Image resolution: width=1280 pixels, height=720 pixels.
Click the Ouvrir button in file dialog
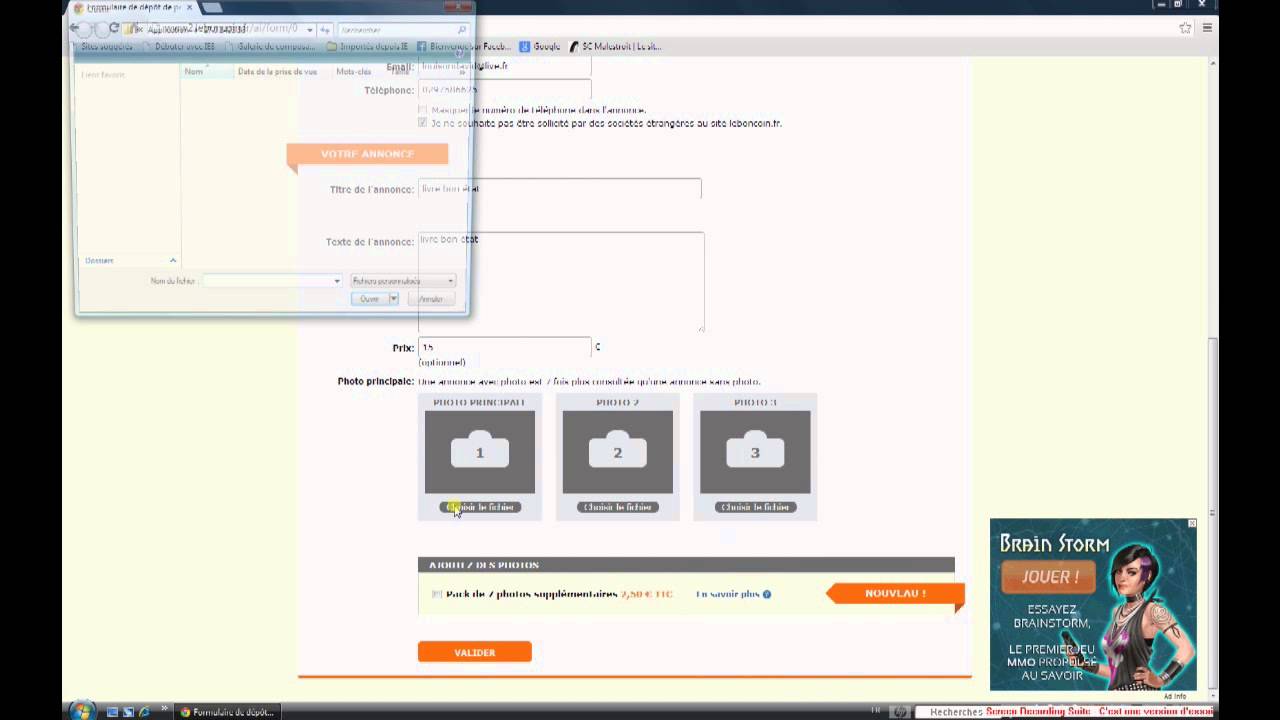(x=370, y=299)
